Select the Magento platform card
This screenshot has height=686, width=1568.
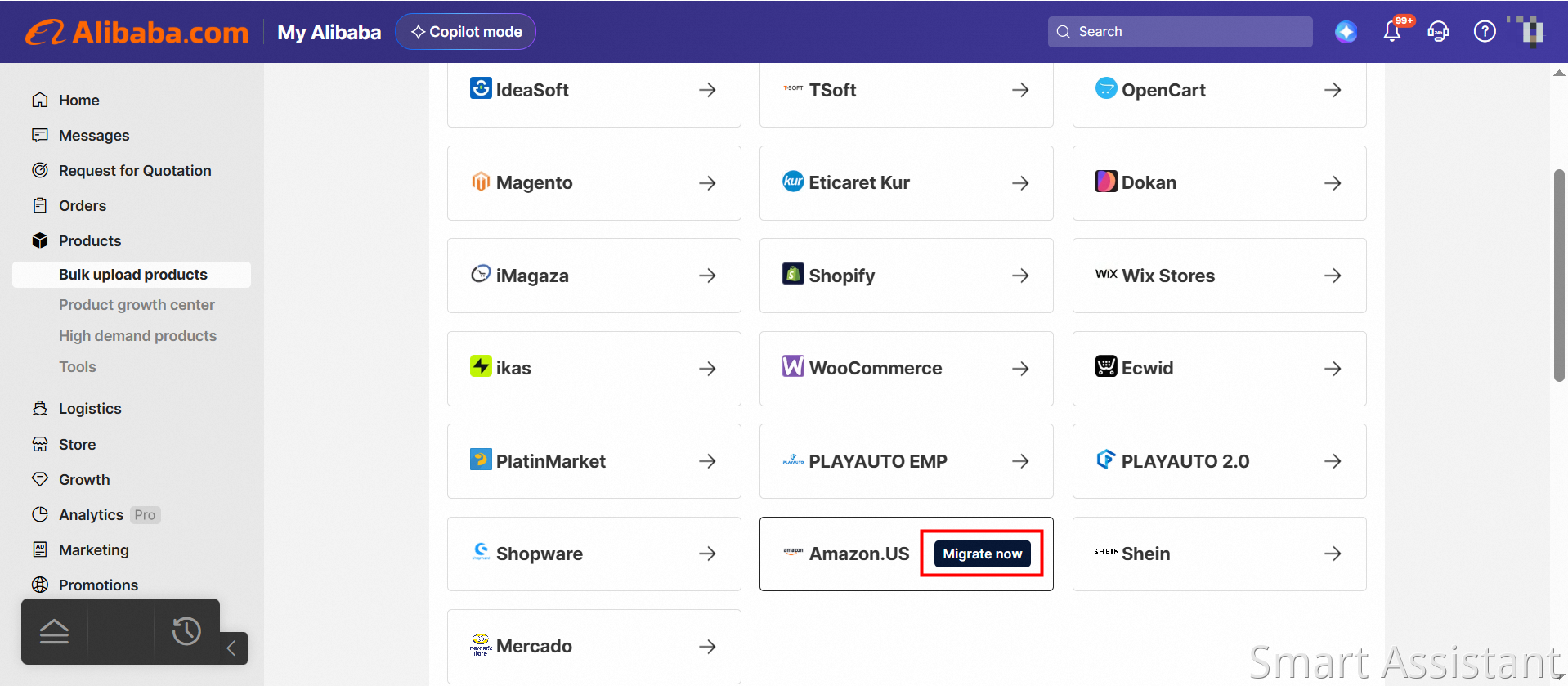(594, 183)
